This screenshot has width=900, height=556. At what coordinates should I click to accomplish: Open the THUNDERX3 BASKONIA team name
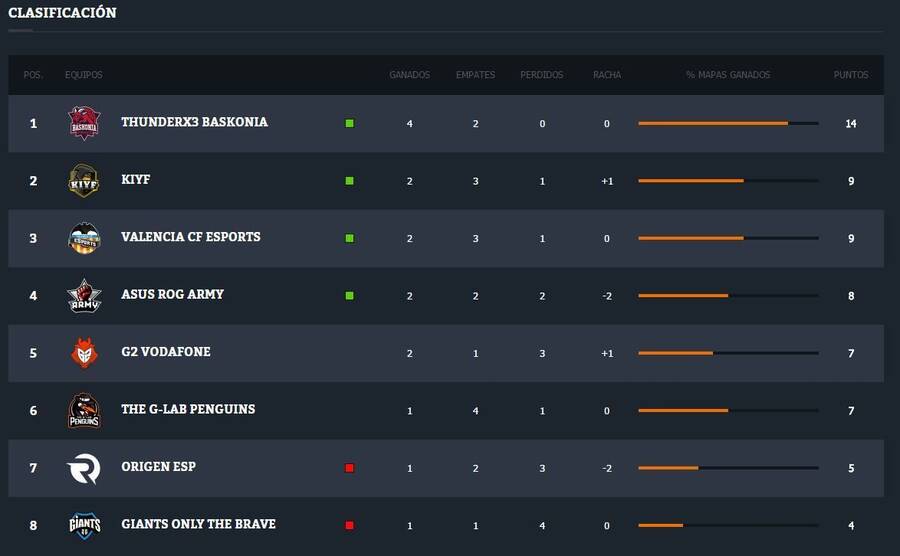(194, 122)
